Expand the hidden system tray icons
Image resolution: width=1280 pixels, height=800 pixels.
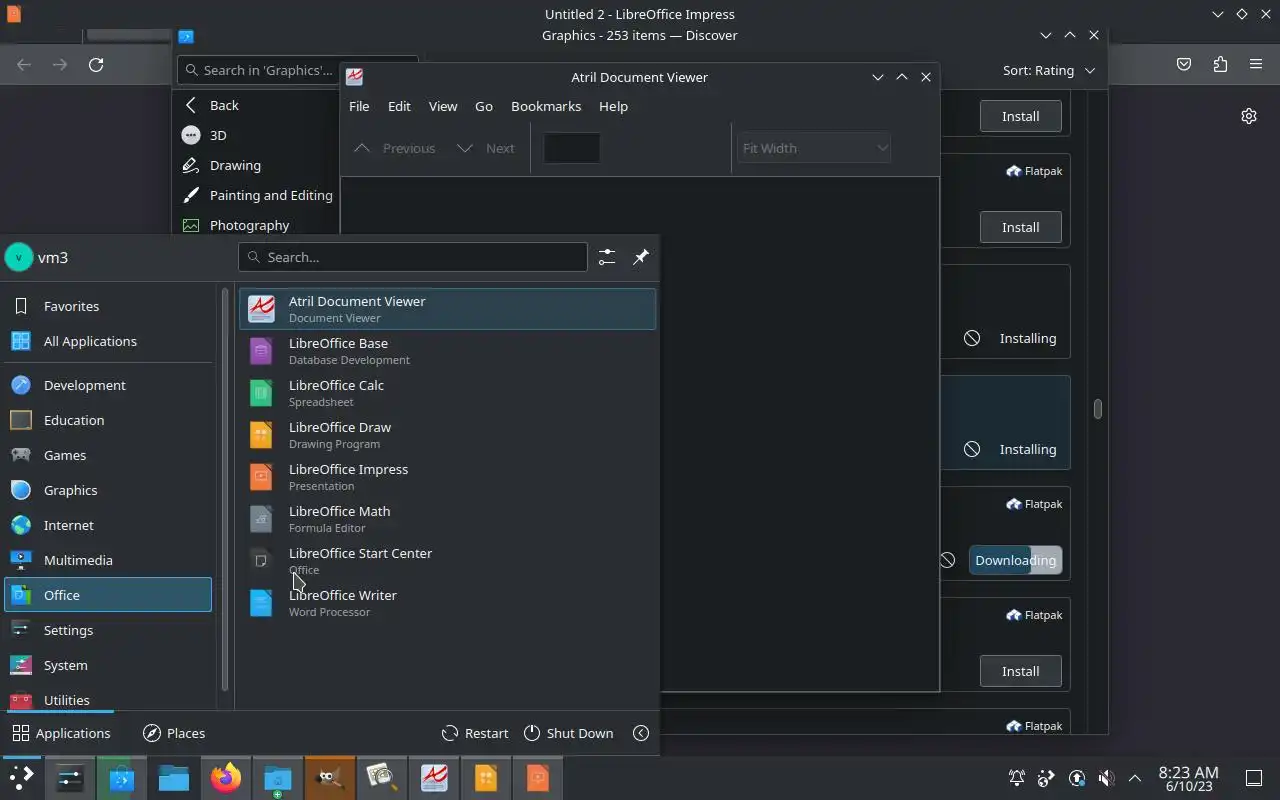(1135, 778)
